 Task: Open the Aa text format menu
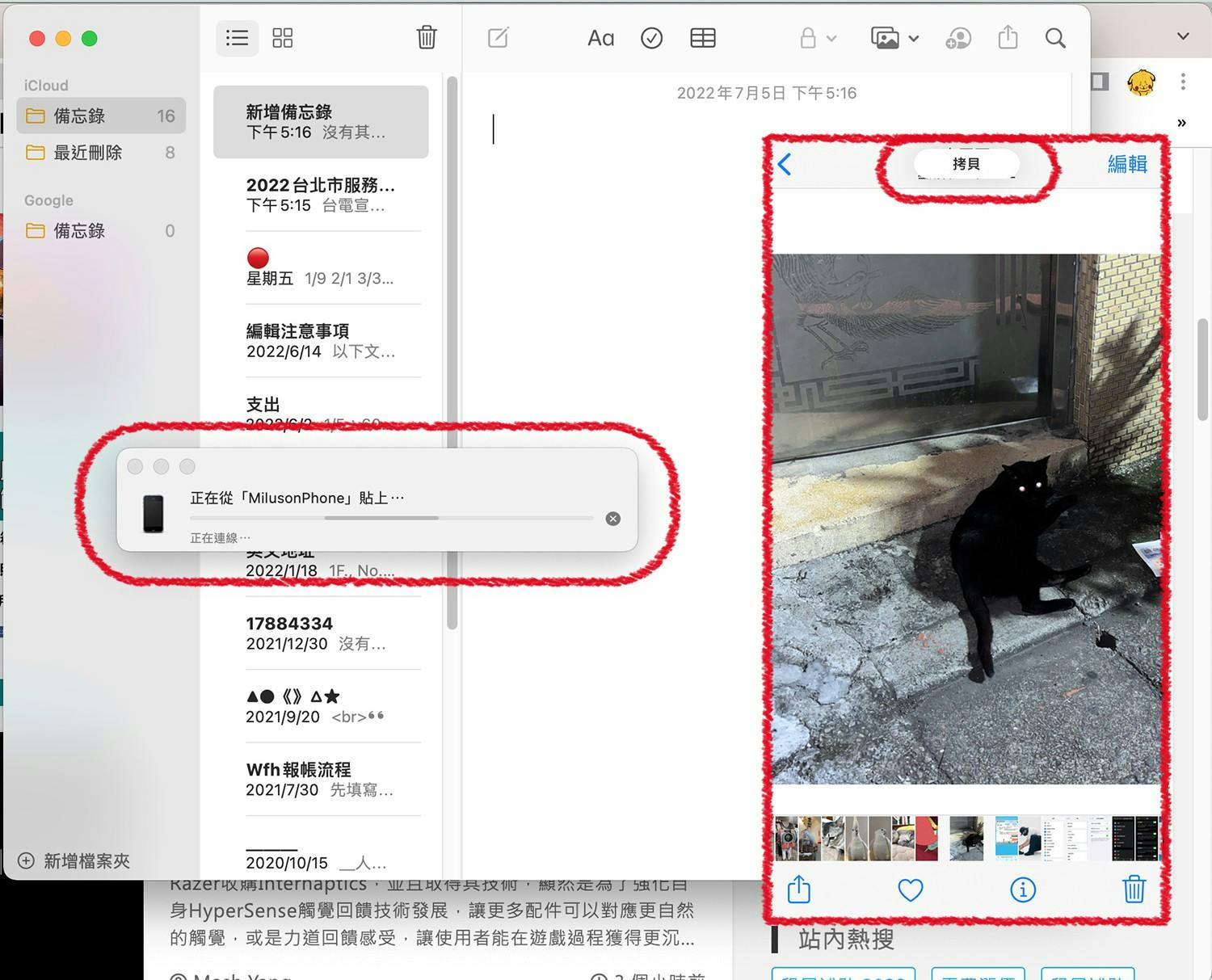tap(600, 38)
